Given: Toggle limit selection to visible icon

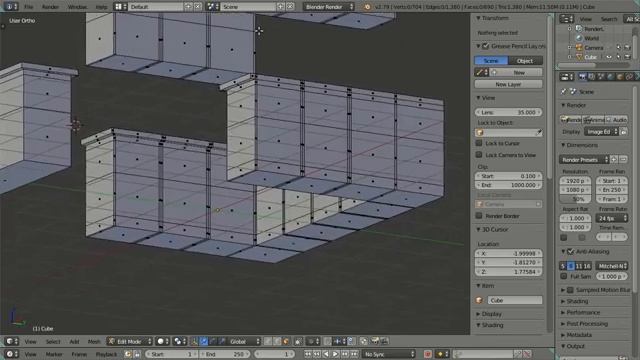Looking at the screenshot, I should pos(298,341).
